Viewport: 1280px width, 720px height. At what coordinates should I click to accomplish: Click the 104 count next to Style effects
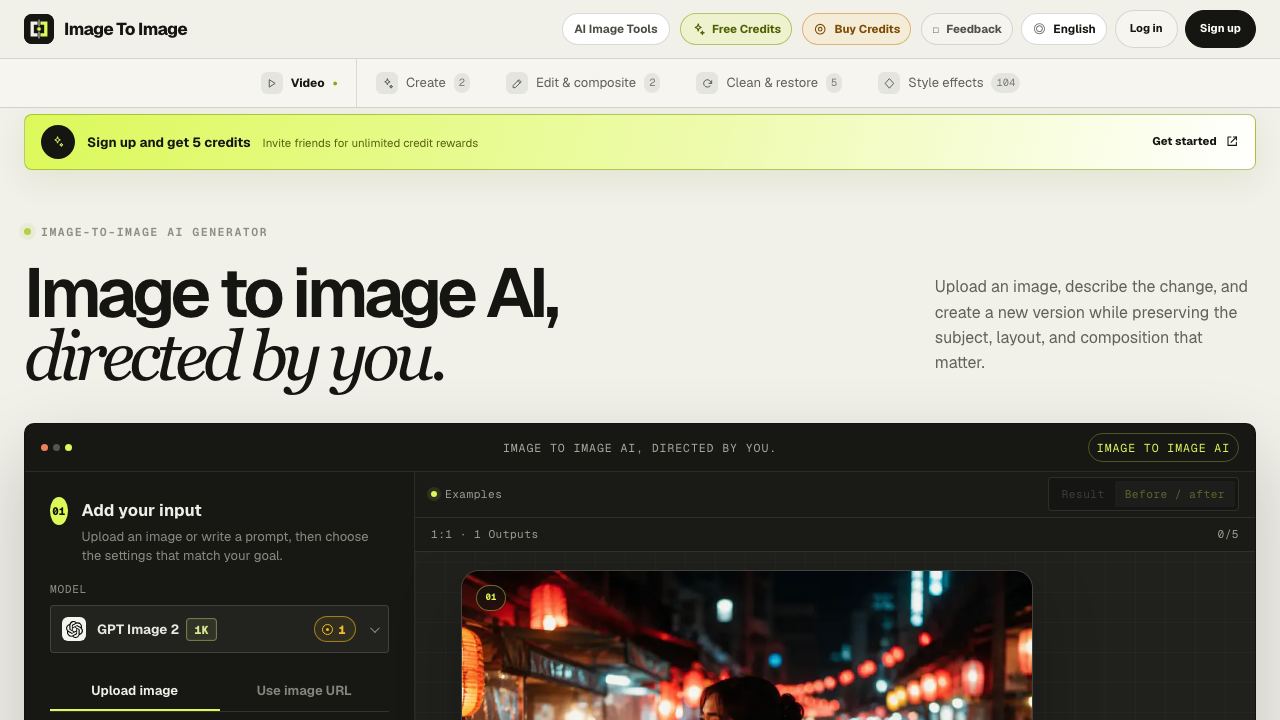coord(1005,83)
